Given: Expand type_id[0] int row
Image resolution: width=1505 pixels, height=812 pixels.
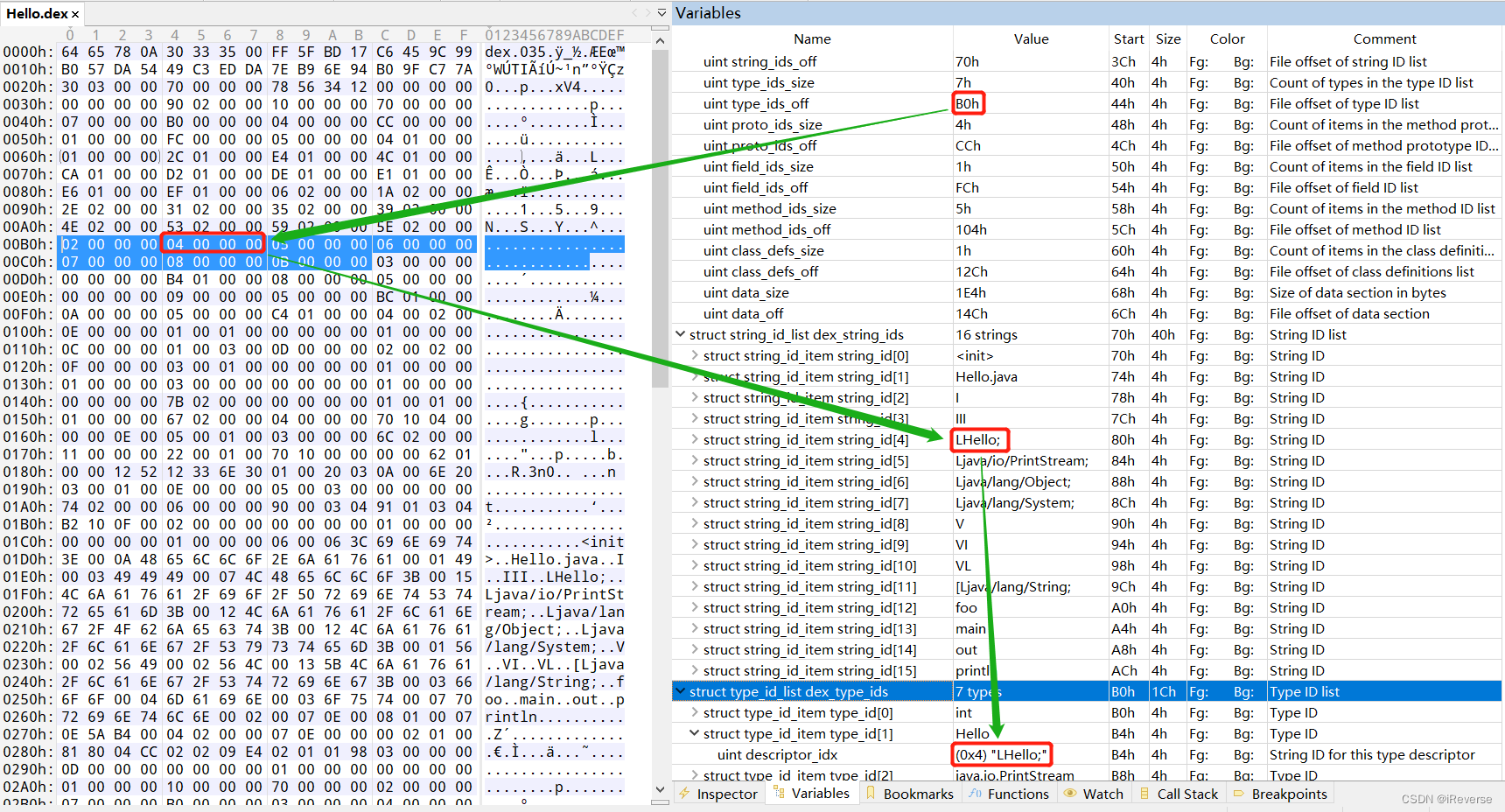Looking at the screenshot, I should click(695, 712).
